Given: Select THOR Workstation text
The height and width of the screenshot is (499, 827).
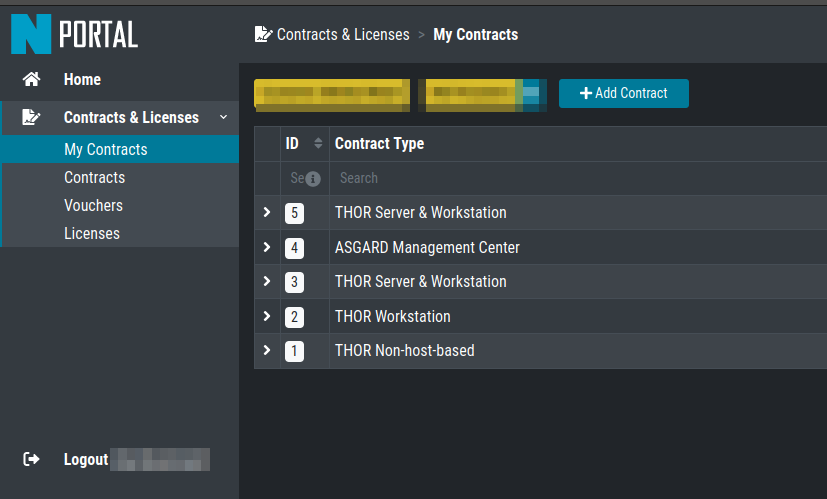Looking at the screenshot, I should tap(392, 316).
